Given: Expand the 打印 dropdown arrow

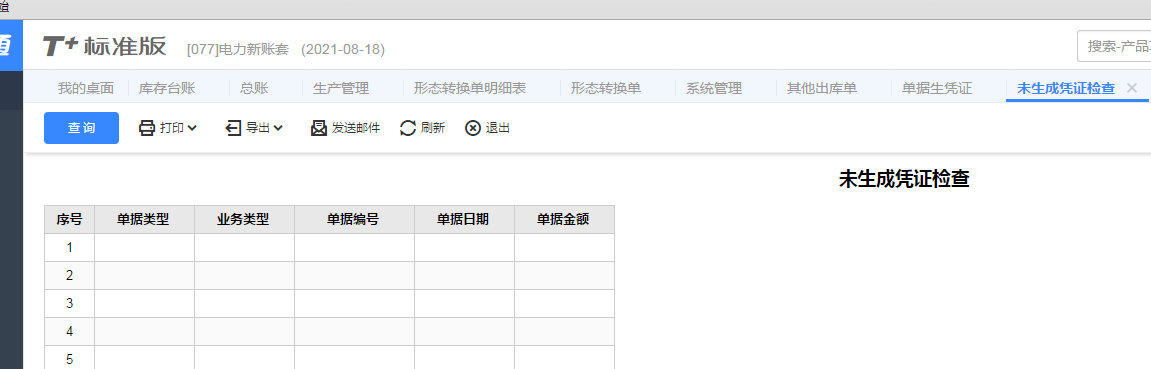Looking at the screenshot, I should tap(192, 128).
